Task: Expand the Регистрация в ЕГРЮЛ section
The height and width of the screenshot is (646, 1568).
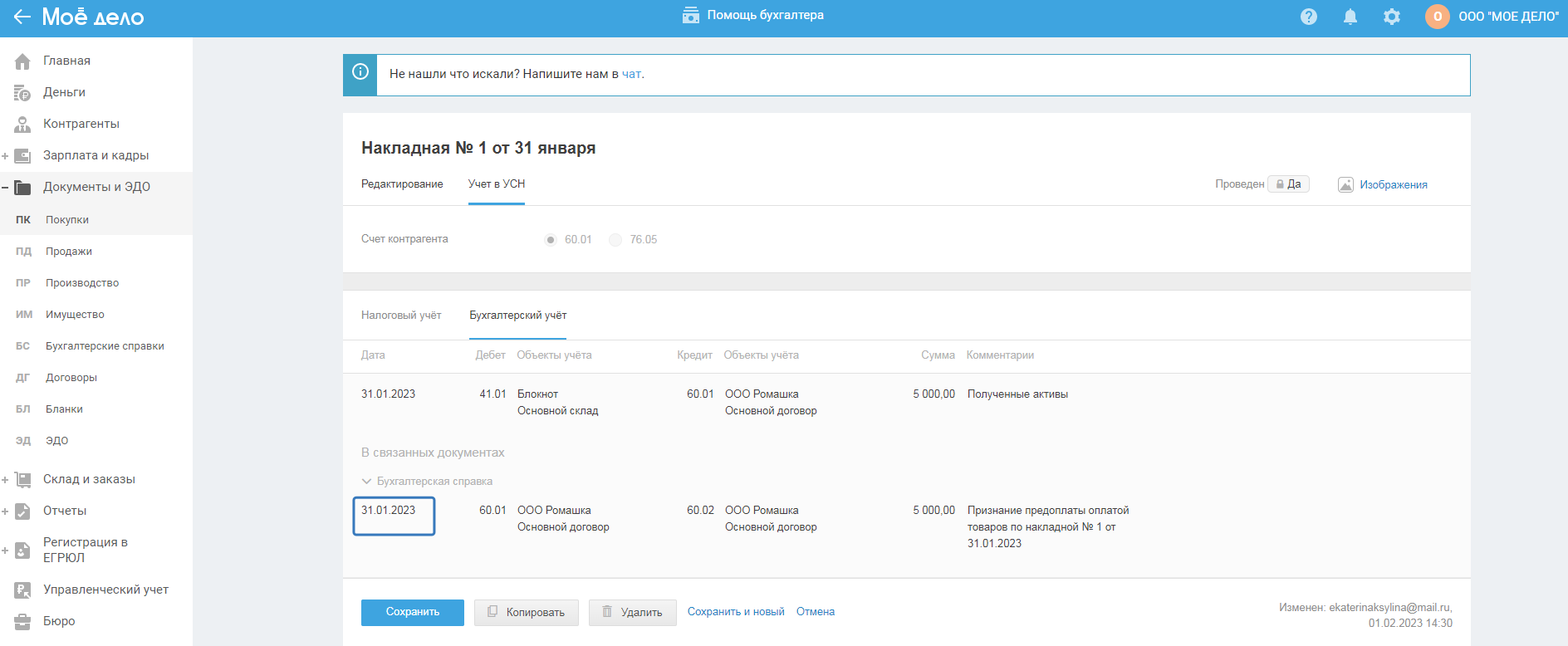Action: 5,551
